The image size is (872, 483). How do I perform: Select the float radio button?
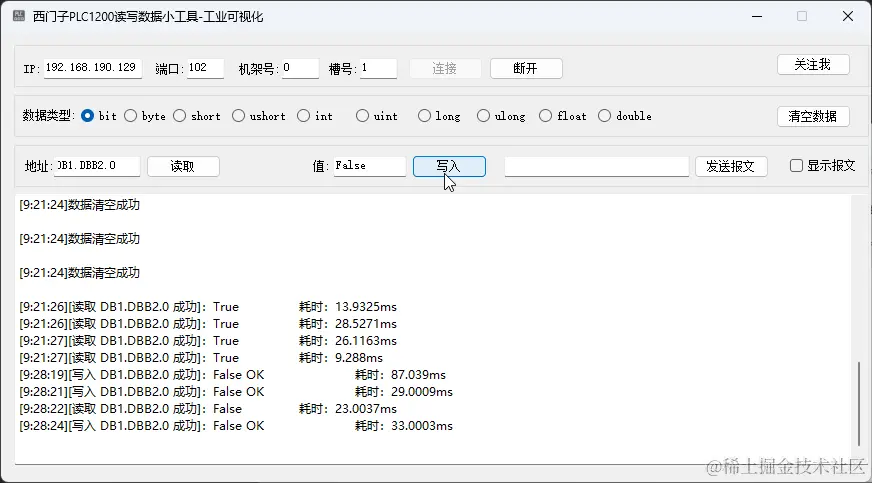(563, 116)
